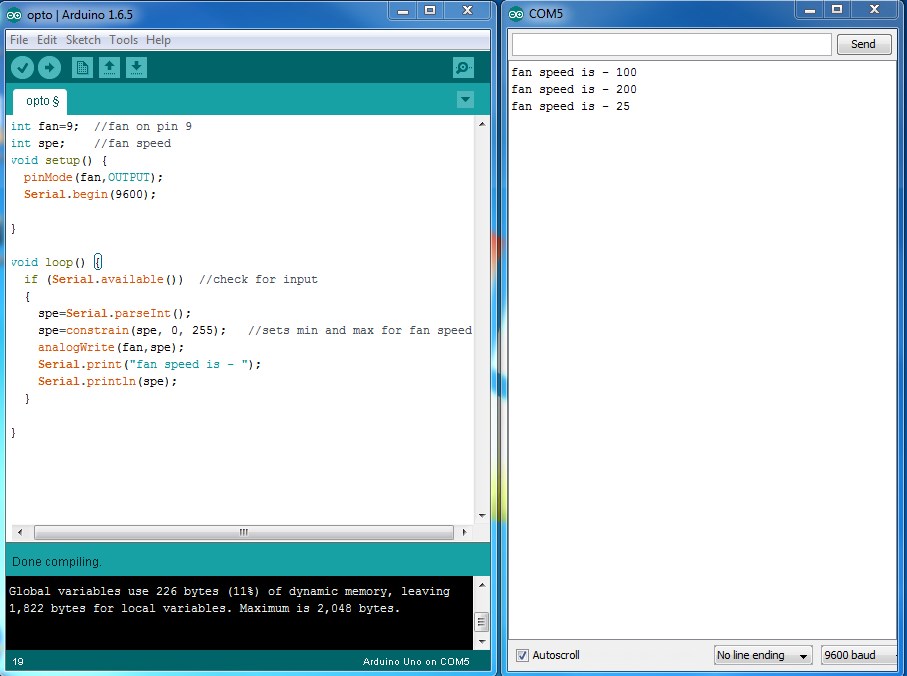Maximize the opto Arduino window
This screenshot has width=907, height=676.
tap(430, 10)
